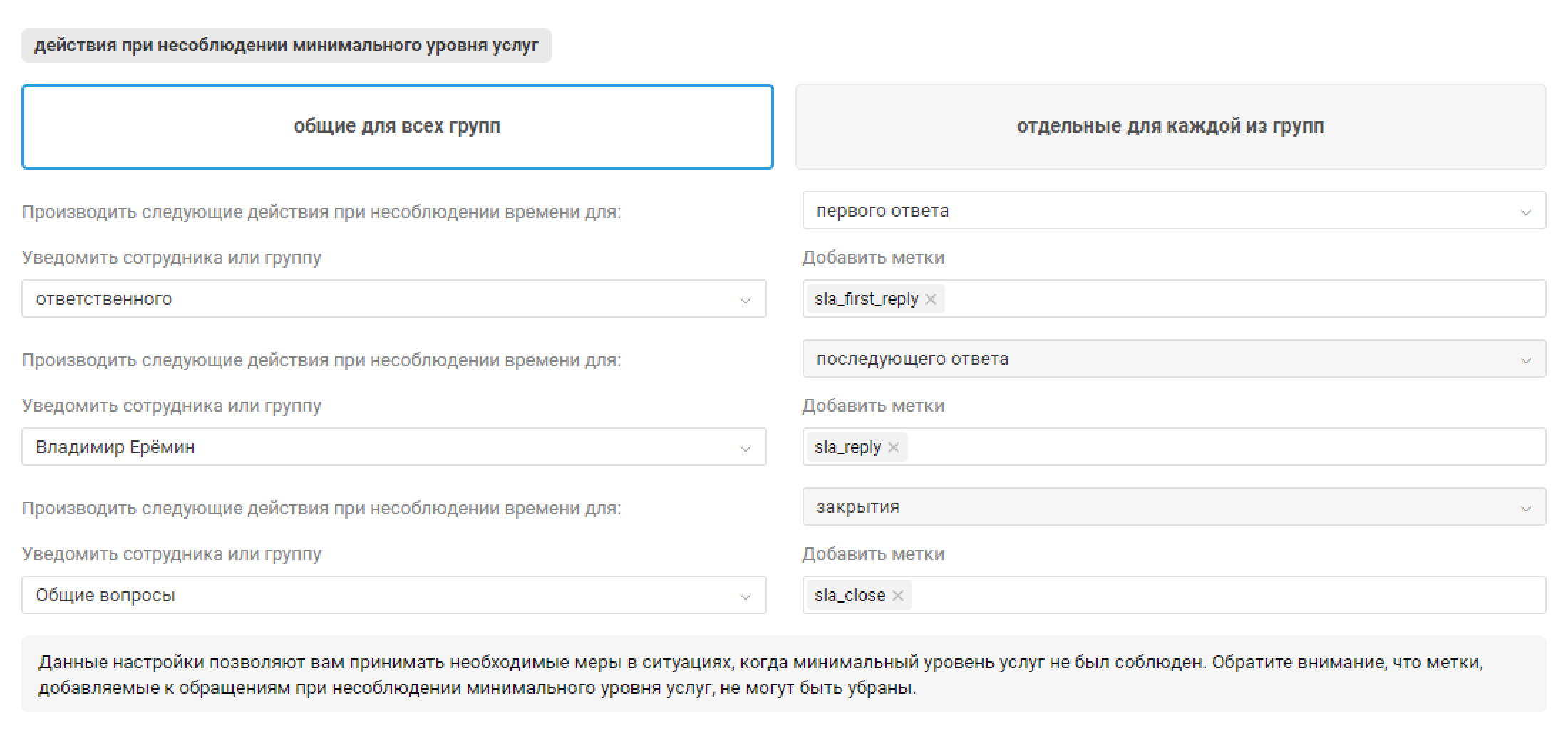The image size is (1568, 748).
Task: Select 'общие для всех групп' option
Action: pyautogui.click(x=397, y=127)
